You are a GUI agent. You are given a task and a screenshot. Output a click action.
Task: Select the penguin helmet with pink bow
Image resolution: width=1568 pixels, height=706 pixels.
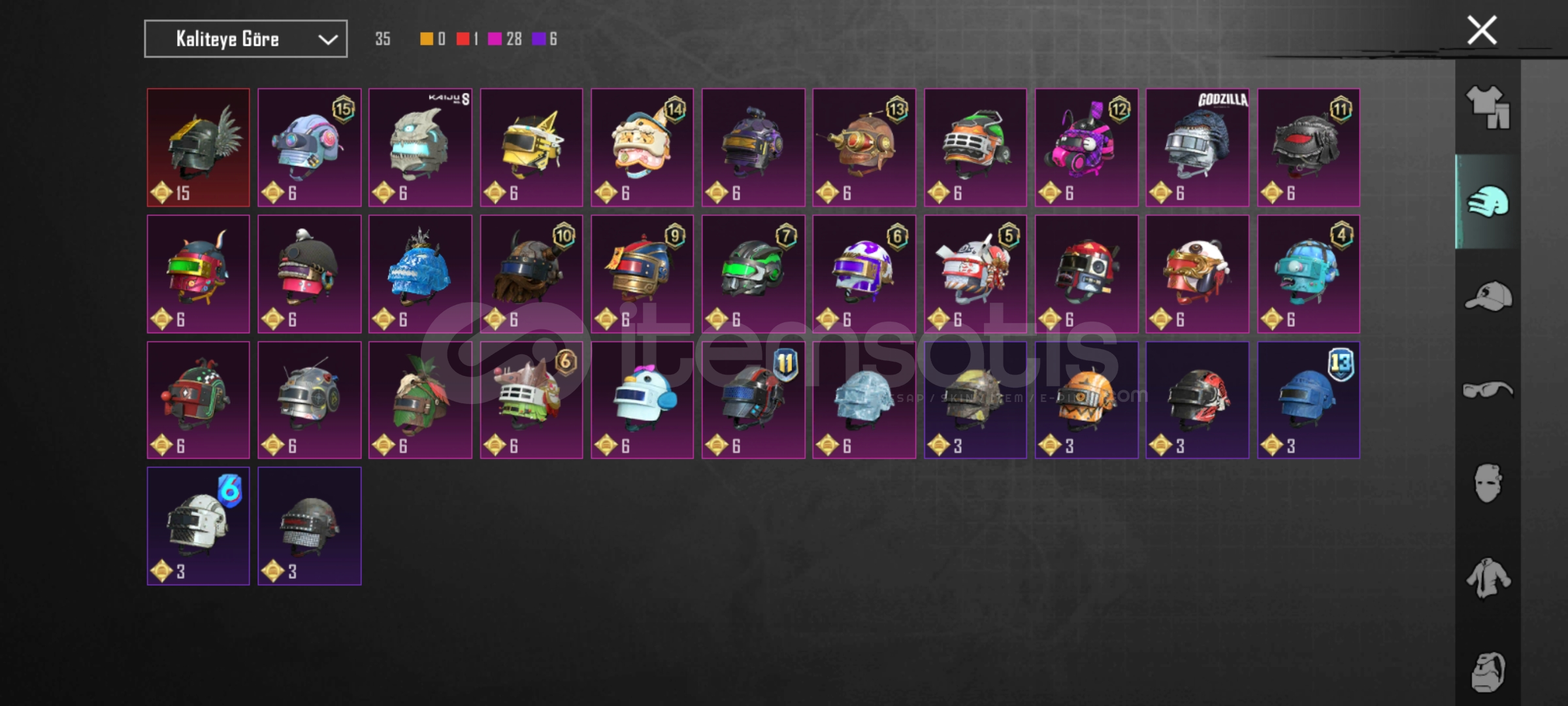click(642, 400)
